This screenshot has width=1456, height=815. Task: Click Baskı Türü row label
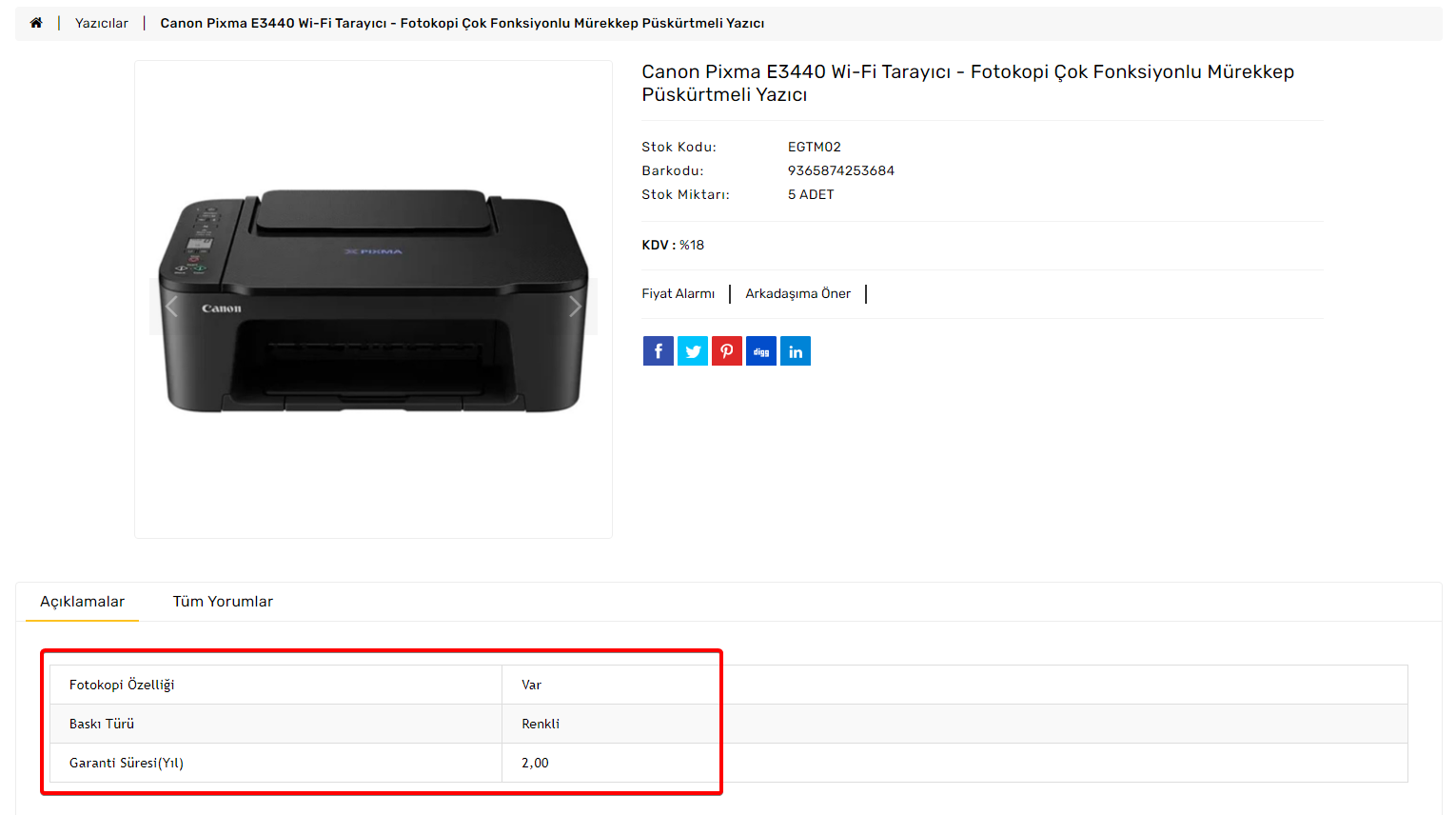coord(102,724)
